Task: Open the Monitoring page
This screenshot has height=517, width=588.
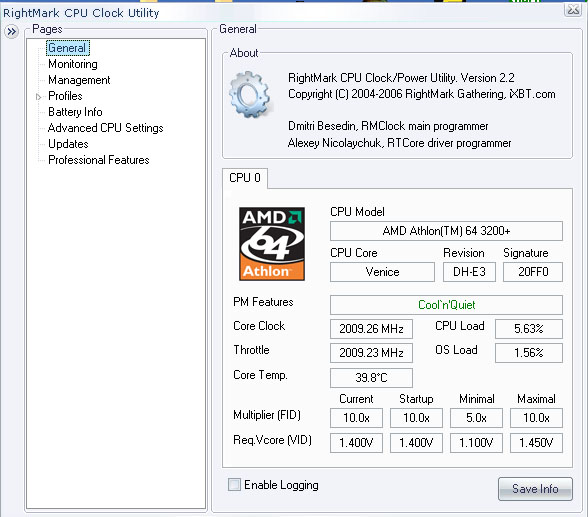Action: (x=73, y=64)
